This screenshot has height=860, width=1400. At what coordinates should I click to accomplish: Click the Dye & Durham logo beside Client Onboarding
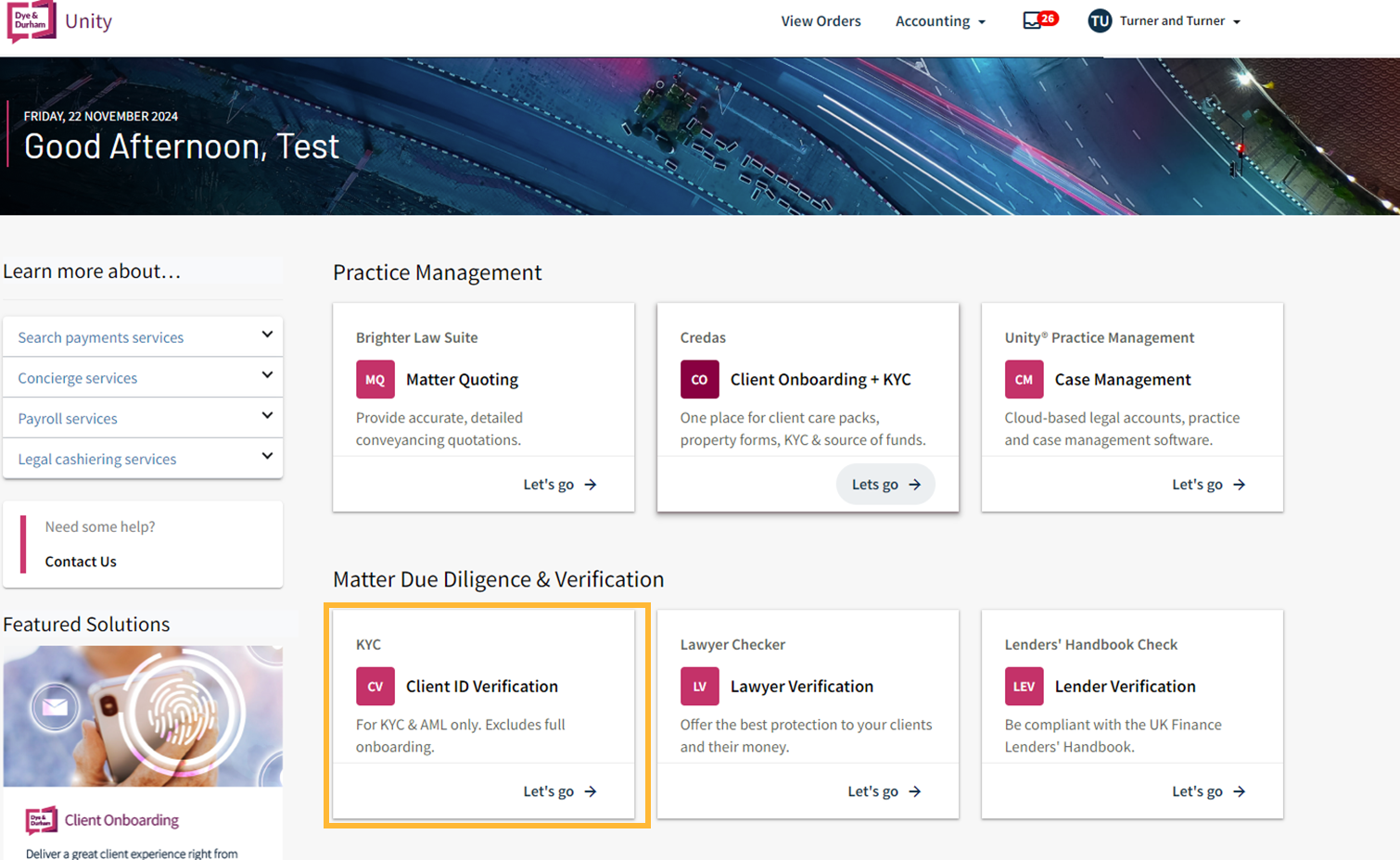coord(42,820)
